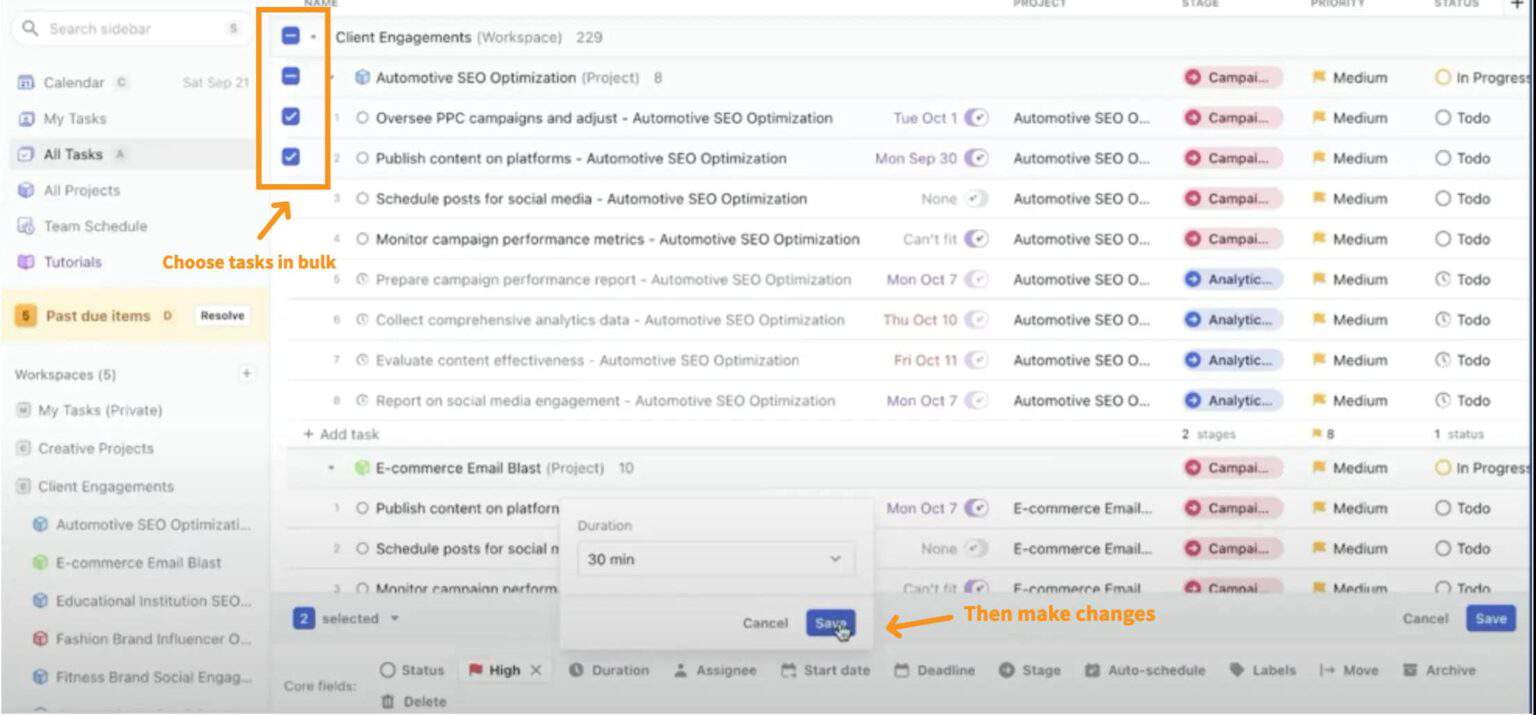Uncheck the Oversee PPC campaigns task checkbox

click(293, 117)
